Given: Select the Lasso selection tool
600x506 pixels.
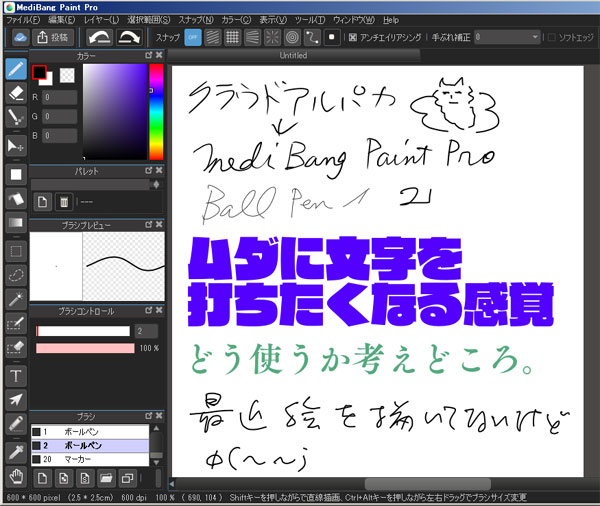Looking at the screenshot, I should pyautogui.click(x=16, y=275).
